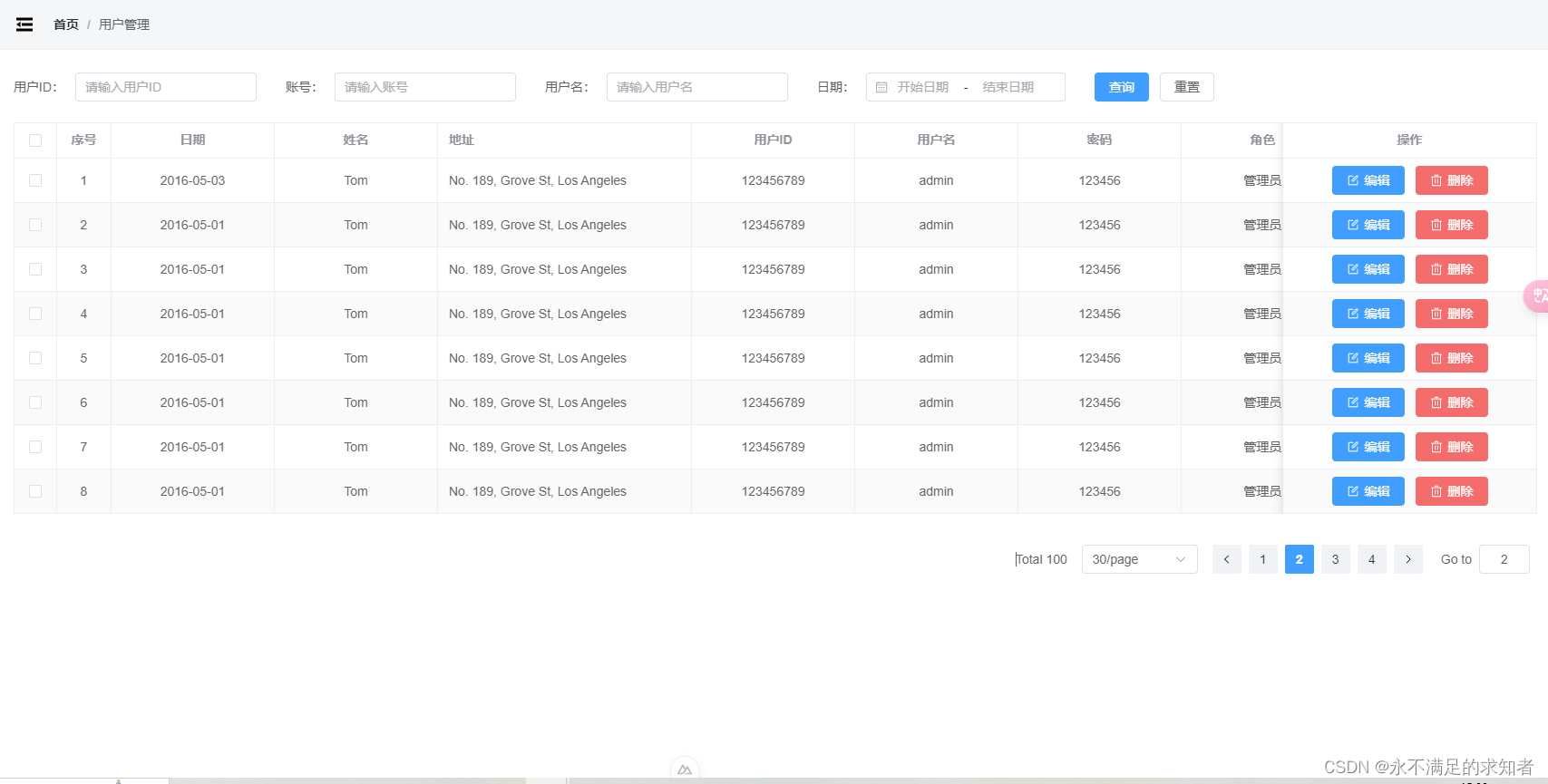1548x784 pixels.
Task: Focus the 用户名 input field
Action: (697, 87)
